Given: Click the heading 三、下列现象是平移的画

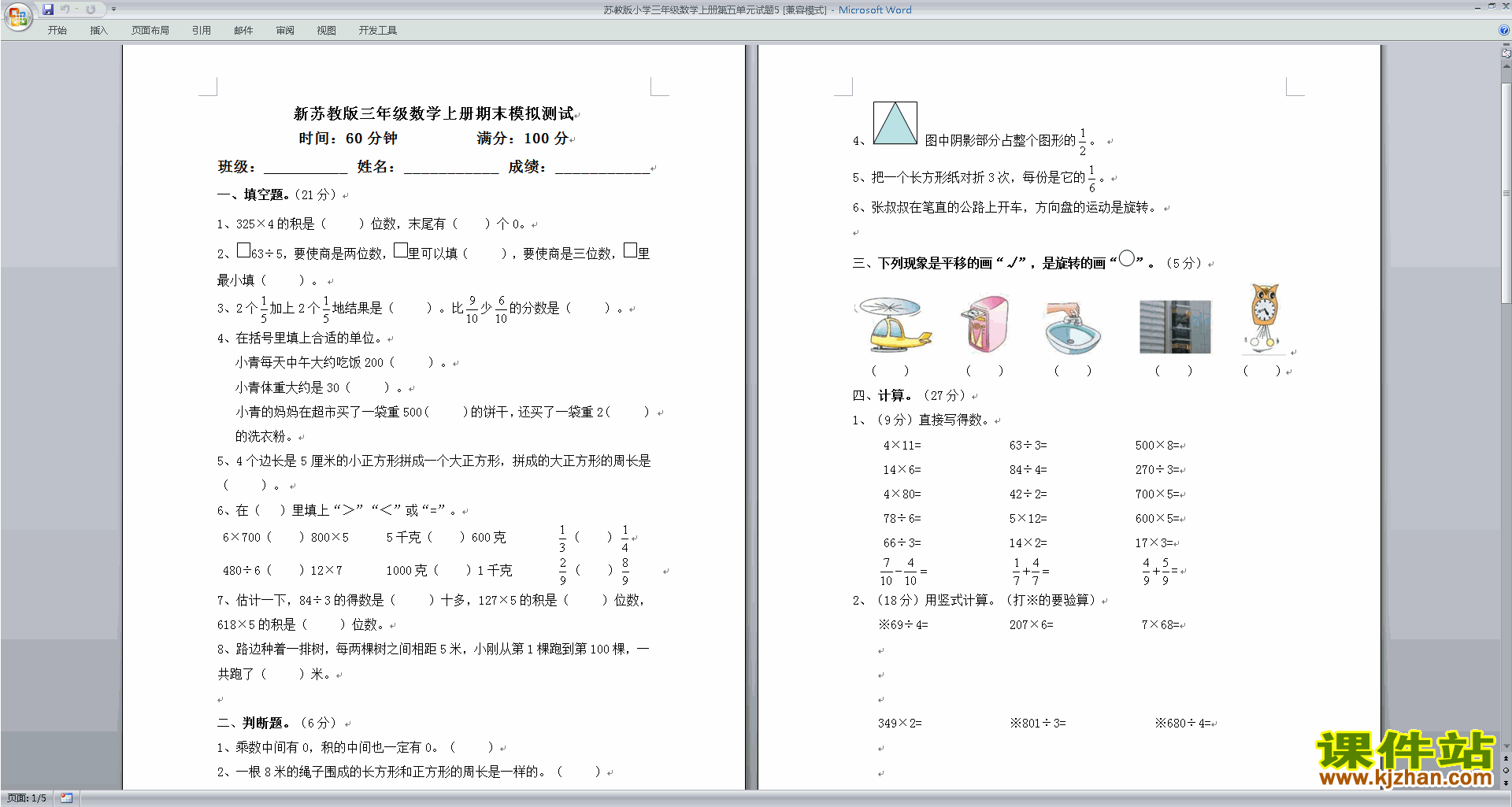Looking at the screenshot, I should (1028, 262).
